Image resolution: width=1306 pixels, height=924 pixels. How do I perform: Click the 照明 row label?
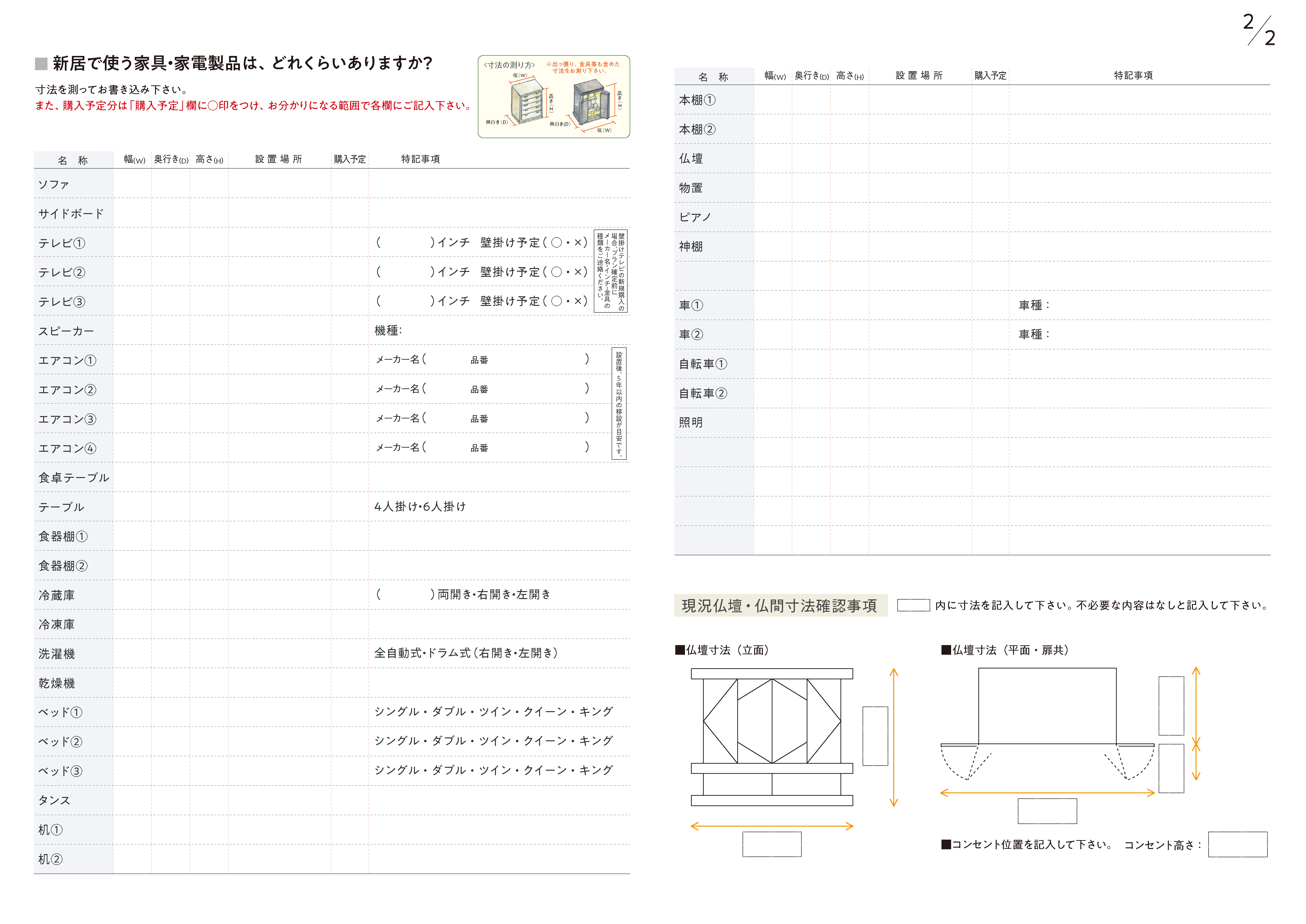click(x=691, y=423)
